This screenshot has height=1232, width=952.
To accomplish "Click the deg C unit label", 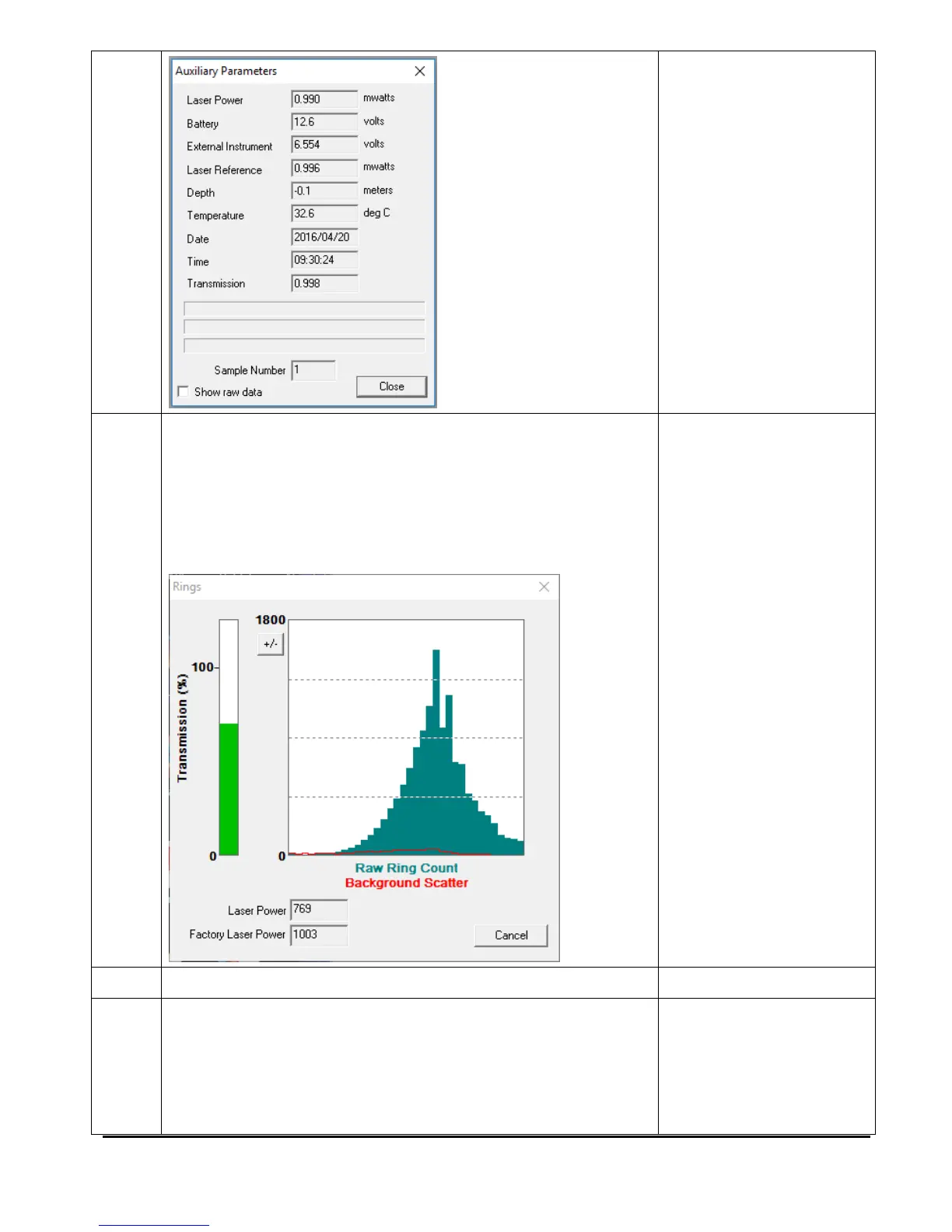I will click(x=376, y=212).
